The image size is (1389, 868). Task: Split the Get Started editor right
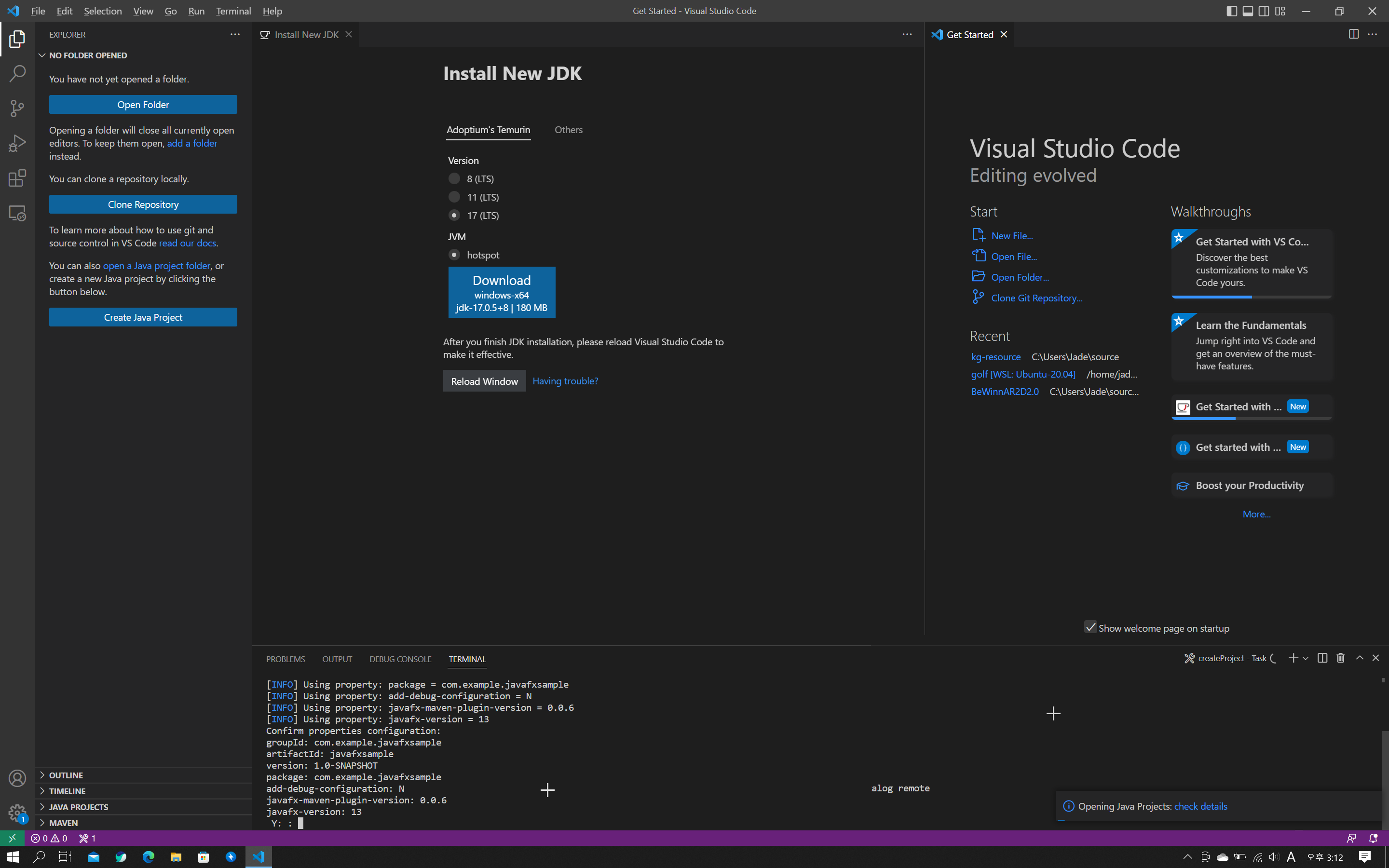pyautogui.click(x=1353, y=34)
